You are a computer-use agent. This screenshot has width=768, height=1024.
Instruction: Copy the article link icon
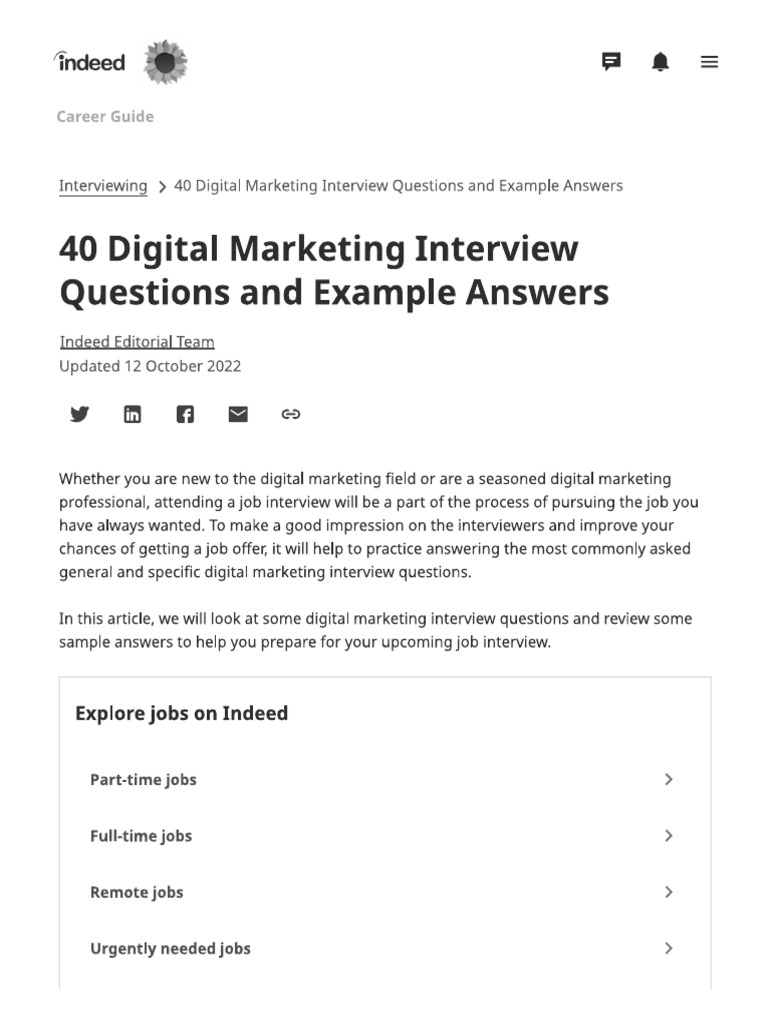click(x=291, y=414)
